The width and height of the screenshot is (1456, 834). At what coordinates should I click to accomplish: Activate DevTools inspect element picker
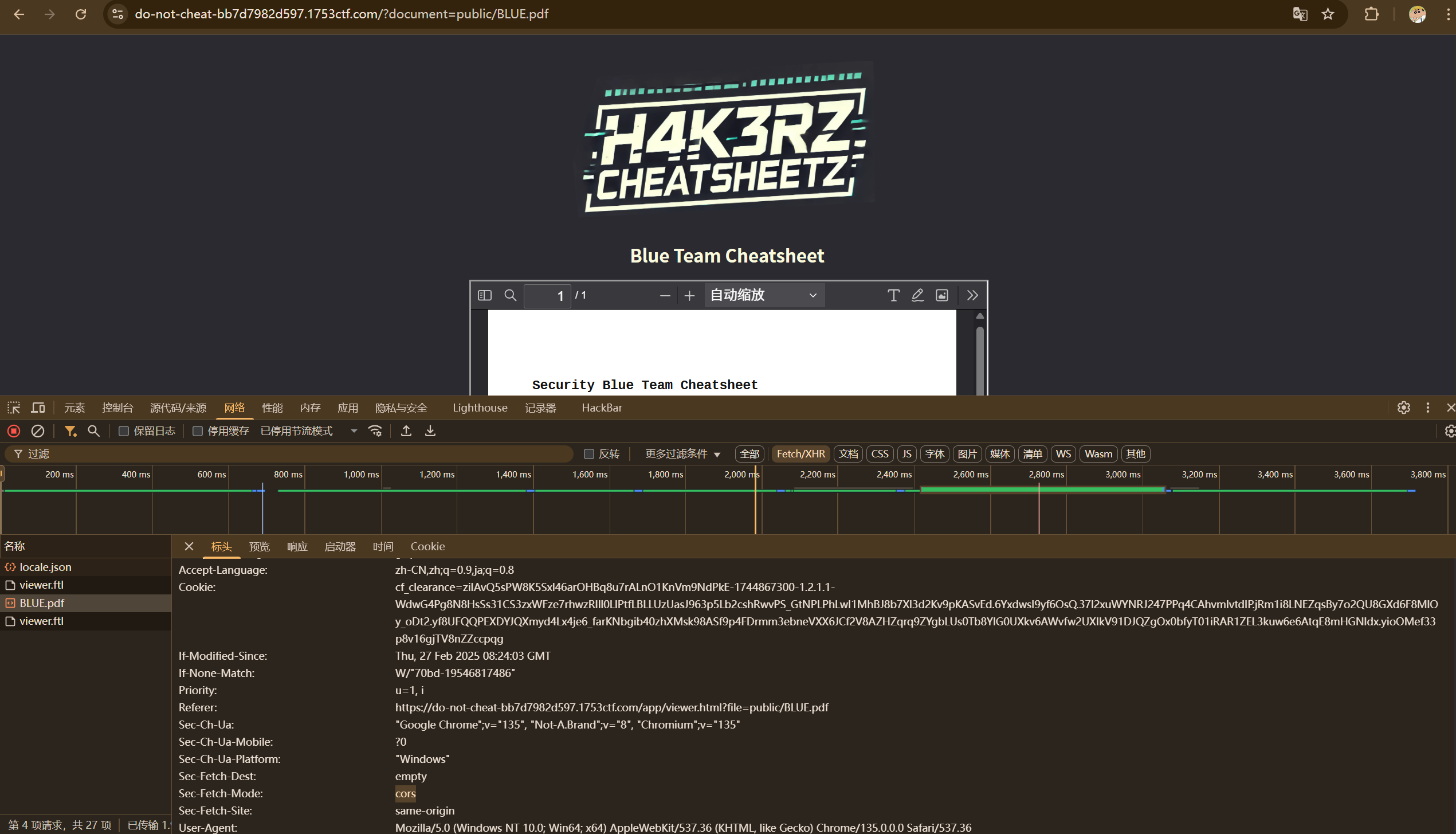(x=14, y=408)
